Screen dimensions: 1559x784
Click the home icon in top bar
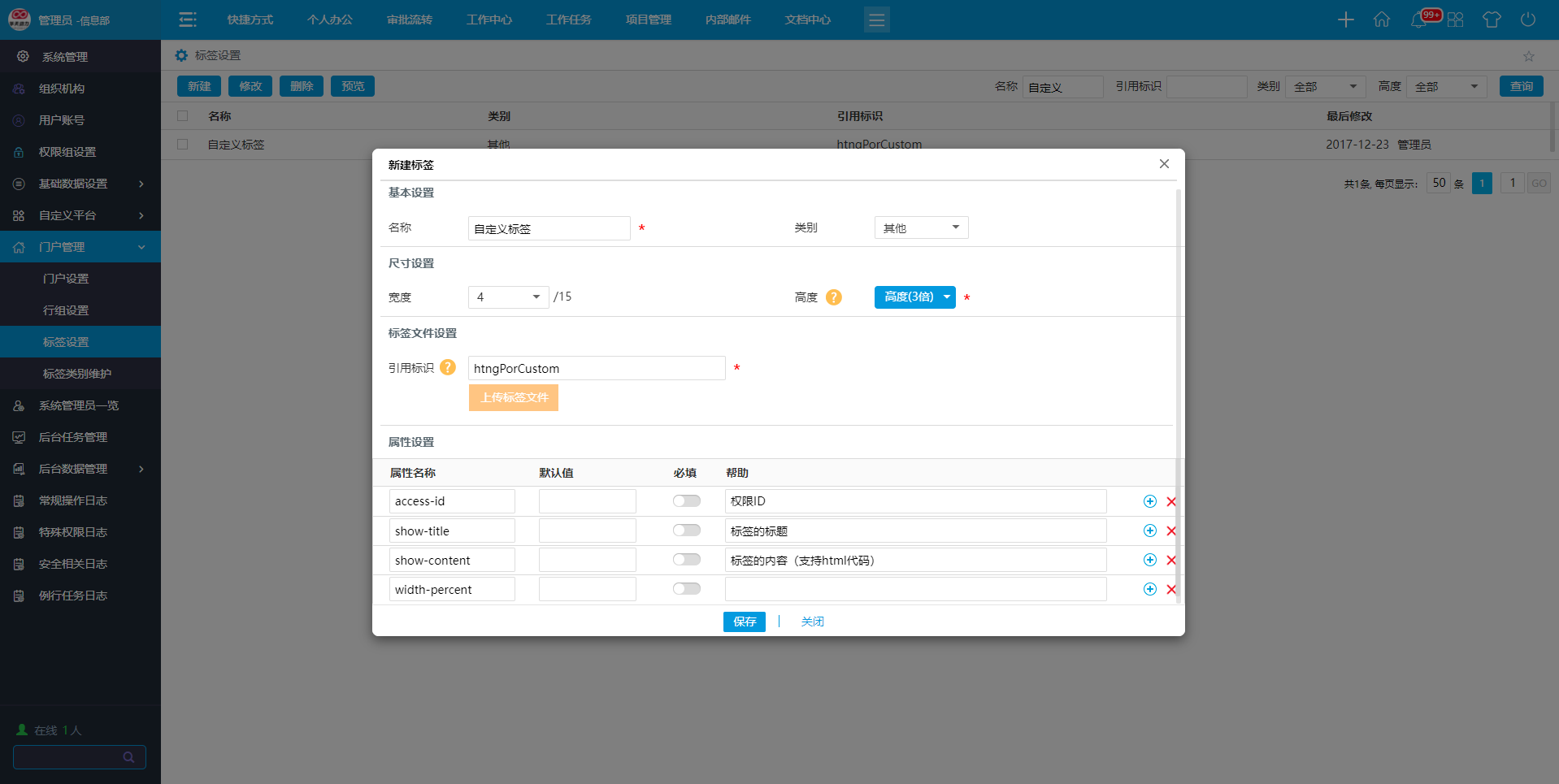click(x=1382, y=19)
